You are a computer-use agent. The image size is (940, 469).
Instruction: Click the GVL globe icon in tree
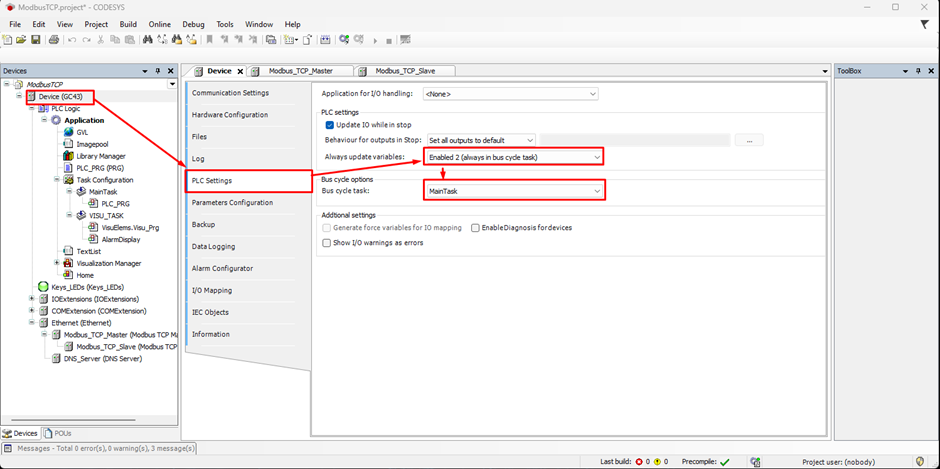pyautogui.click(x=68, y=132)
